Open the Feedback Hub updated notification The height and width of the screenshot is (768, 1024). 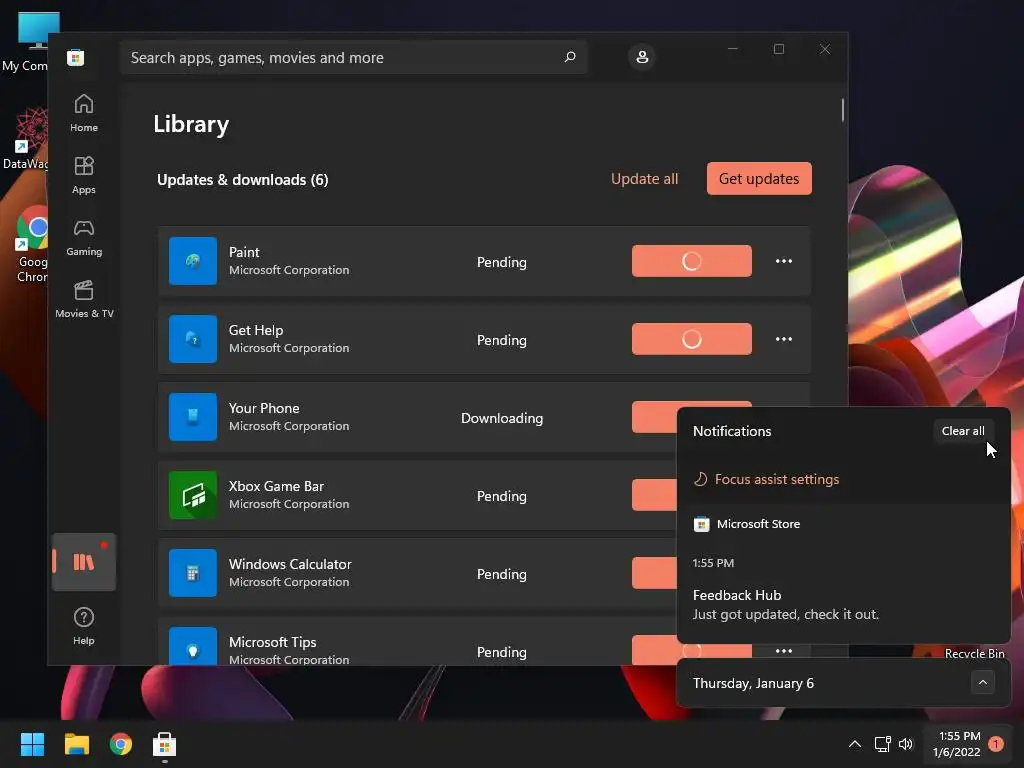pos(844,604)
